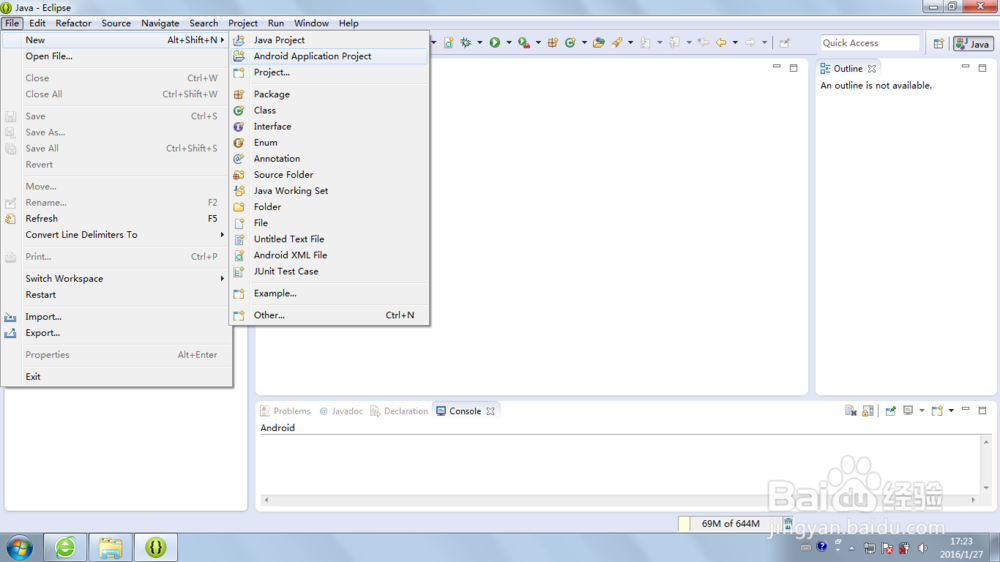Click the New Java Package toolbar icon
Image resolution: width=1000 pixels, height=562 pixels.
point(553,43)
